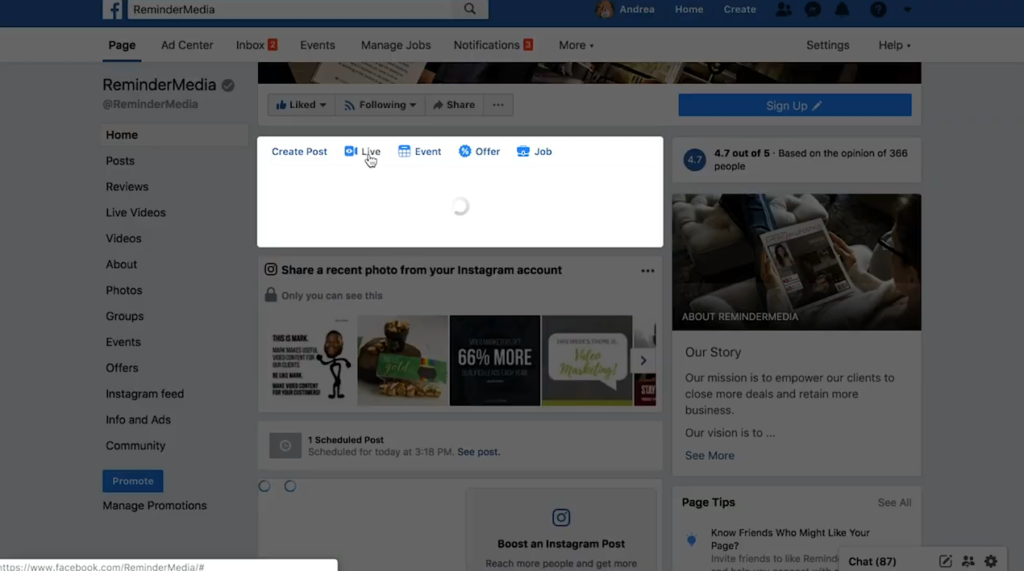The height and width of the screenshot is (571, 1024).
Task: Click the Boost an Instagram Post icon
Action: (561, 517)
